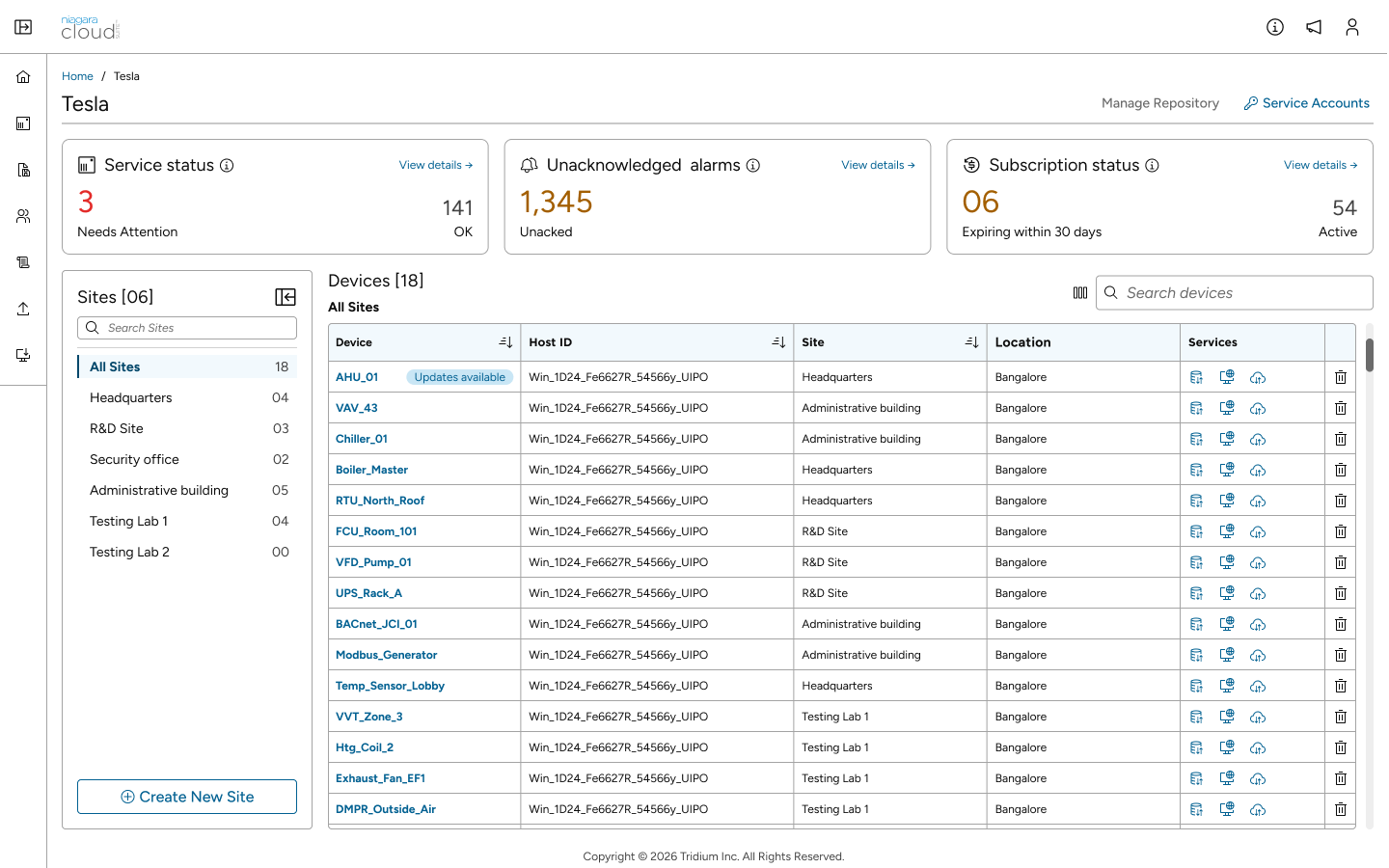
Task: Click monitor service icon for Modbus_Generator
Action: click(x=1227, y=655)
